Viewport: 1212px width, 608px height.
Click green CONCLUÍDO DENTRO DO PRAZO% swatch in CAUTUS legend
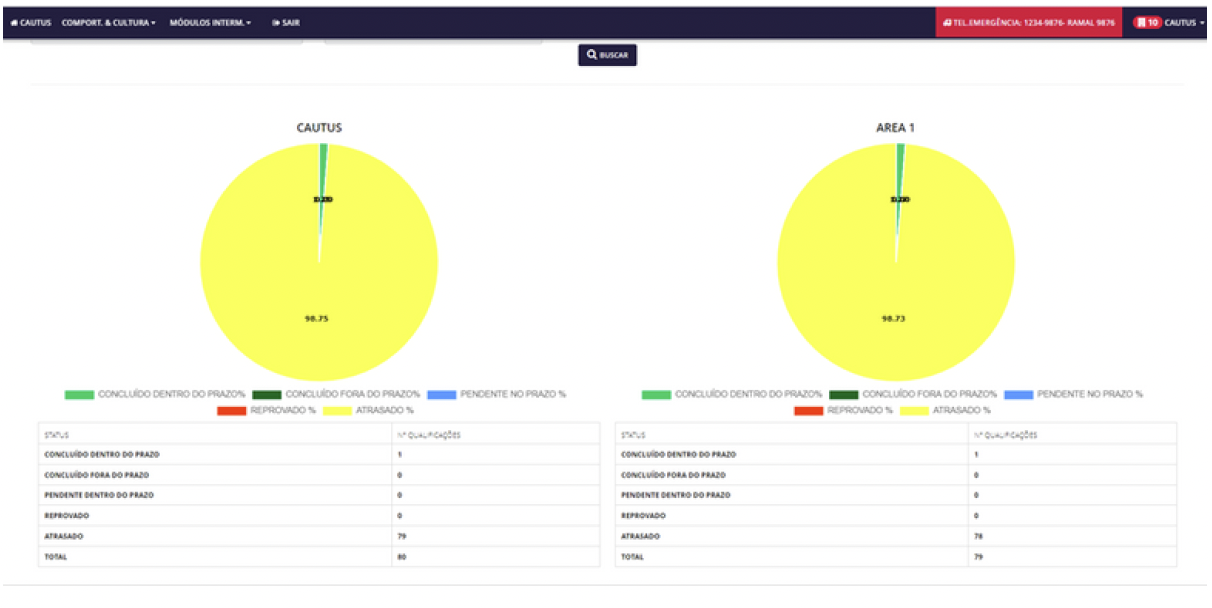tap(79, 394)
